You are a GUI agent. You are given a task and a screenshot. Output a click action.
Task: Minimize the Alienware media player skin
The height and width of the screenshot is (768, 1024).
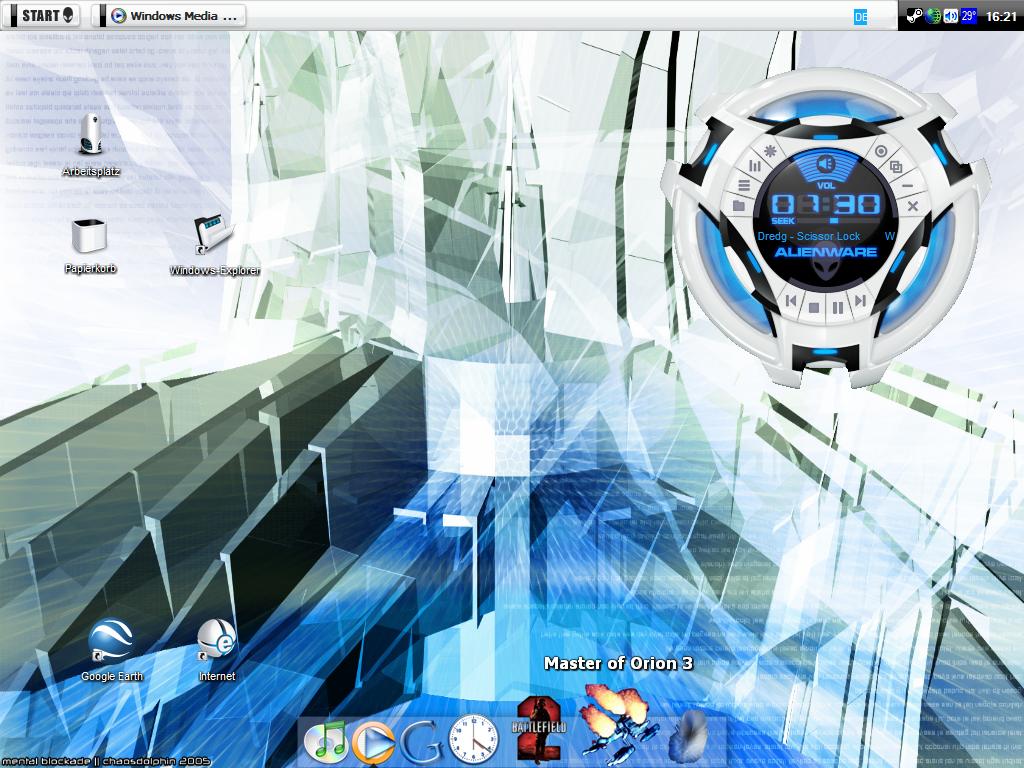pos(907,186)
